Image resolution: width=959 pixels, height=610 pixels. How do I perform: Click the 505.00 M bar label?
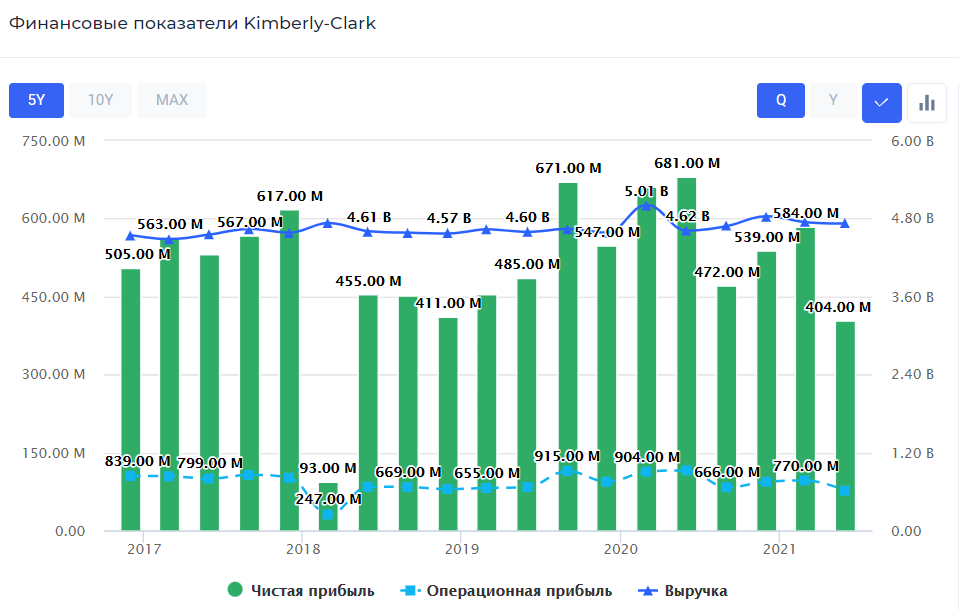pyautogui.click(x=138, y=254)
